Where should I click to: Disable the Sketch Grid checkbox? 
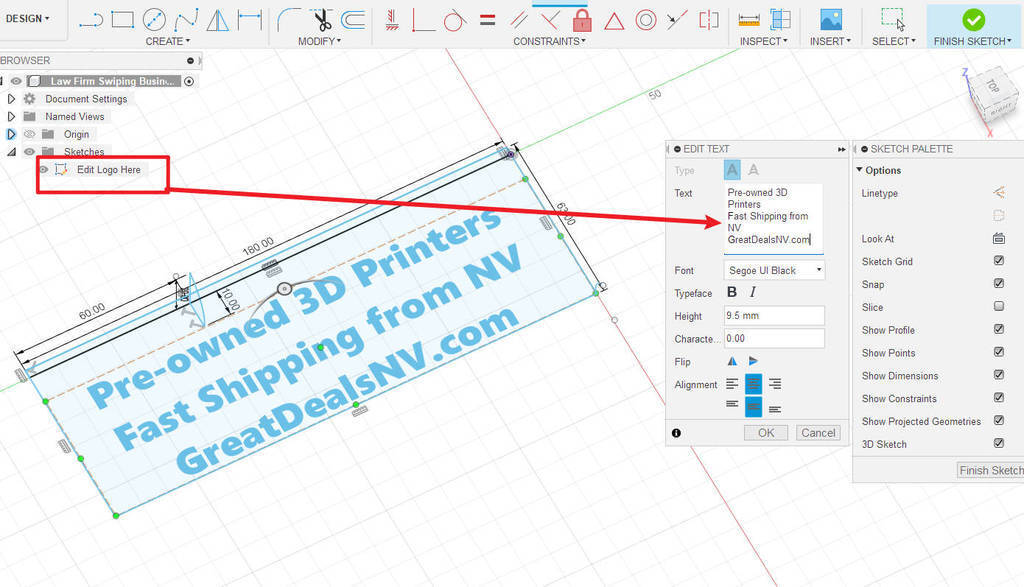(999, 261)
